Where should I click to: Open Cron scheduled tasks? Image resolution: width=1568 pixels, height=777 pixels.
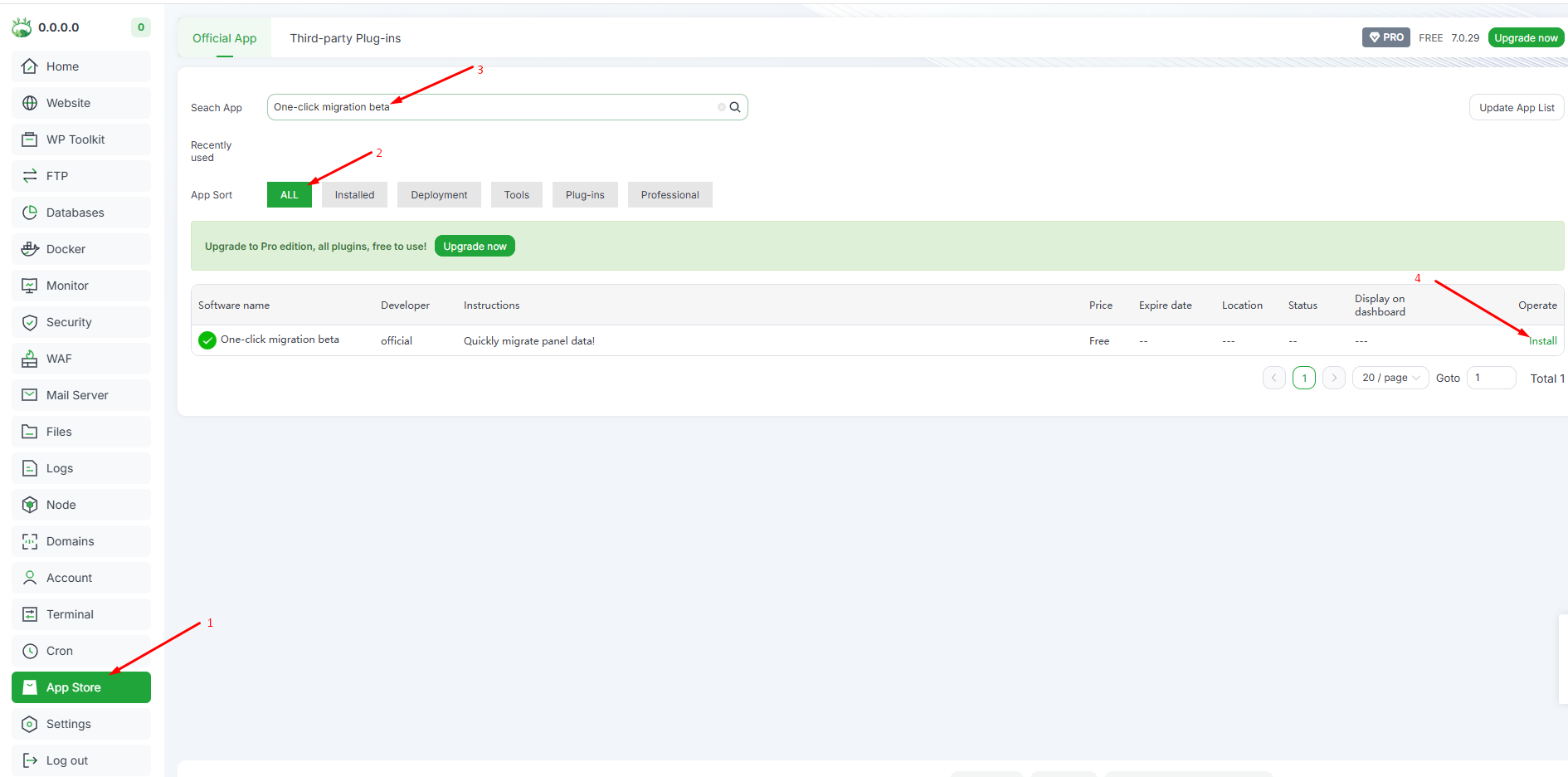60,651
